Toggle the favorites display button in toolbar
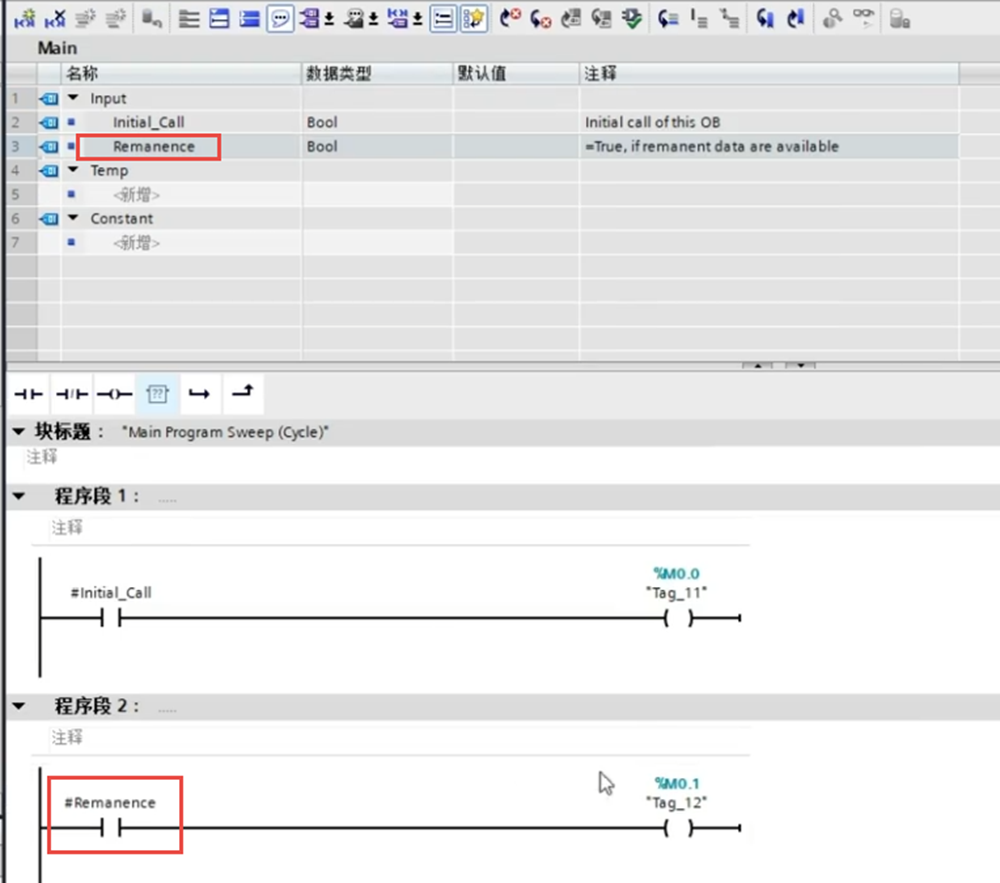This screenshot has width=1000, height=883. pyautogui.click(x=474, y=18)
